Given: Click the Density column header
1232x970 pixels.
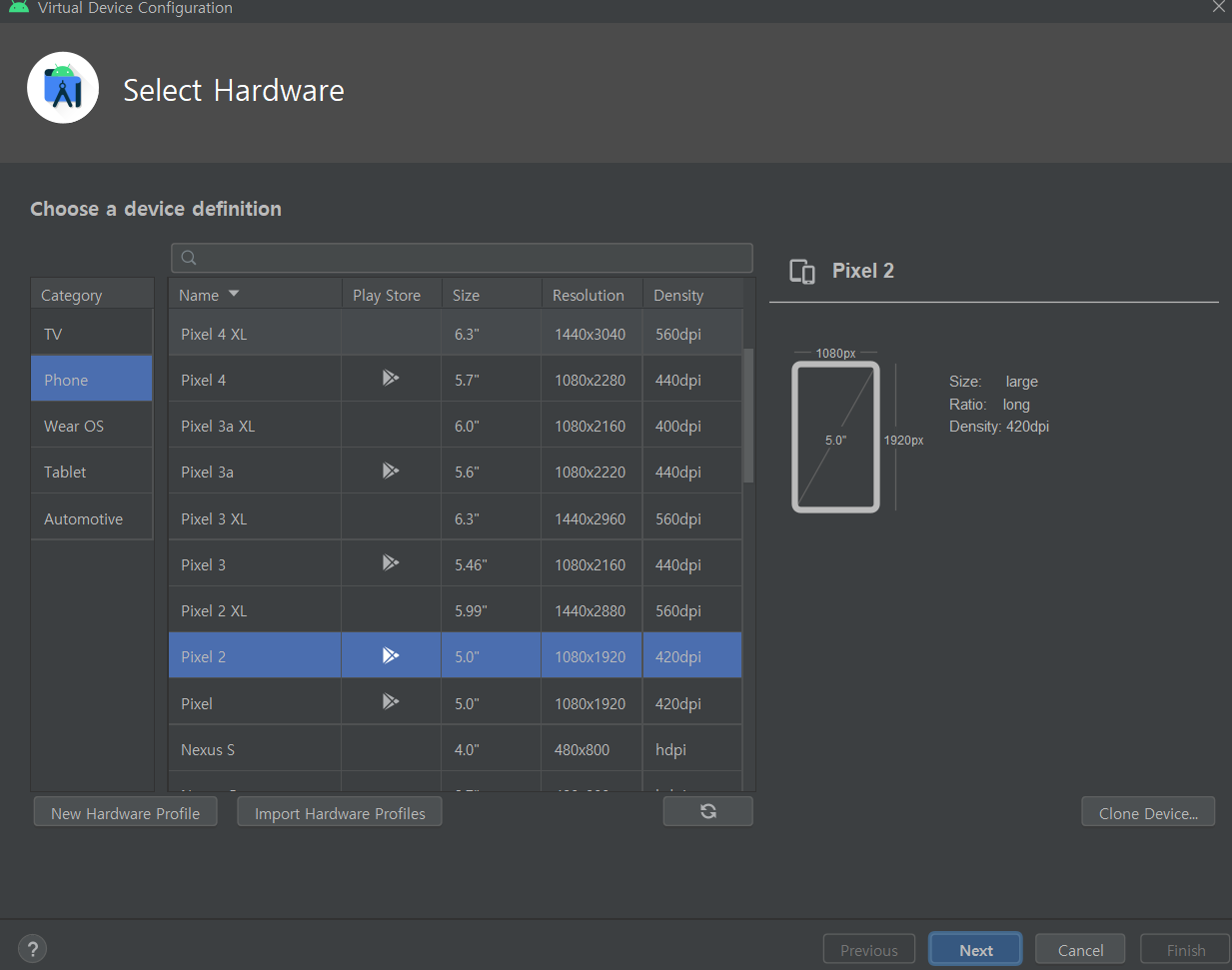Looking at the screenshot, I should click(692, 295).
